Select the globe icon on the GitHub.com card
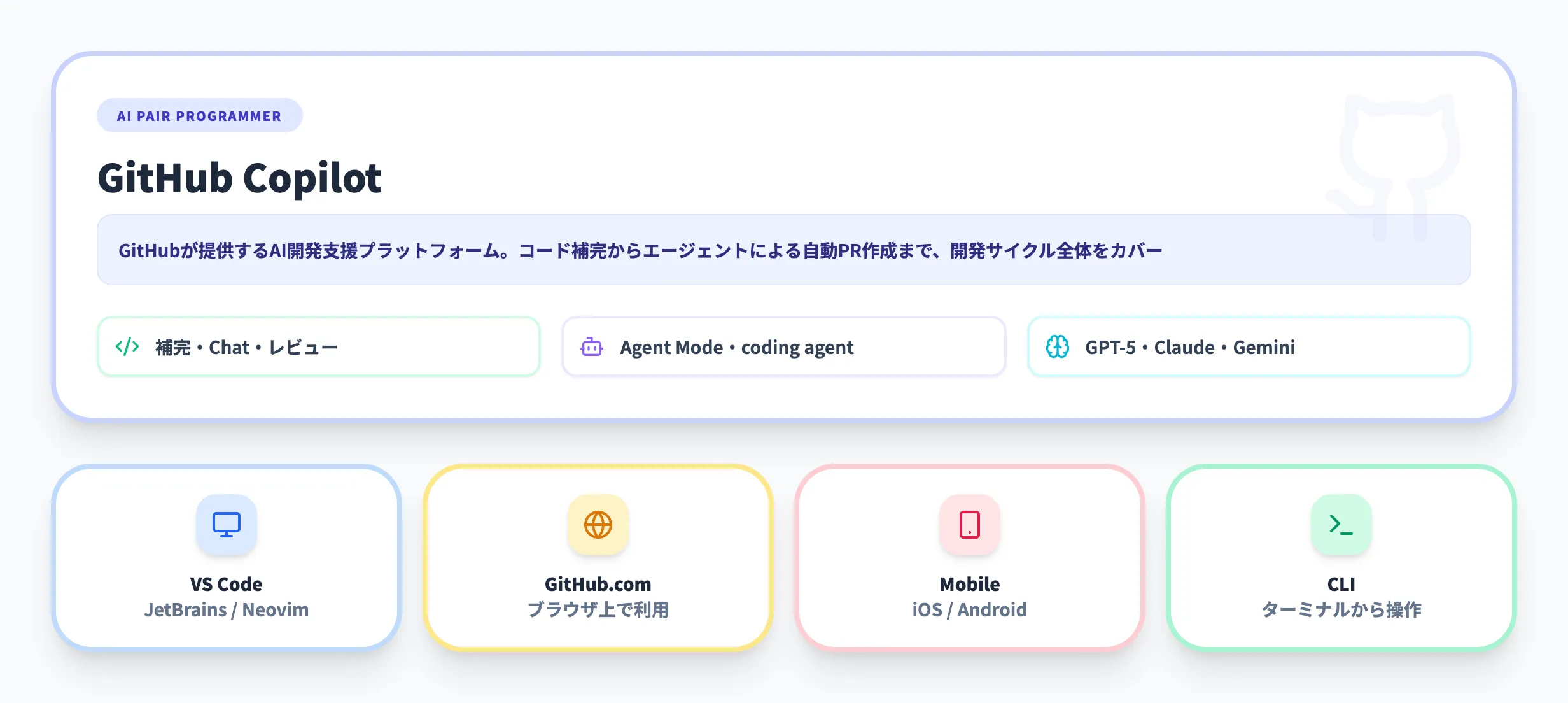This screenshot has width=1568, height=703. point(598,525)
